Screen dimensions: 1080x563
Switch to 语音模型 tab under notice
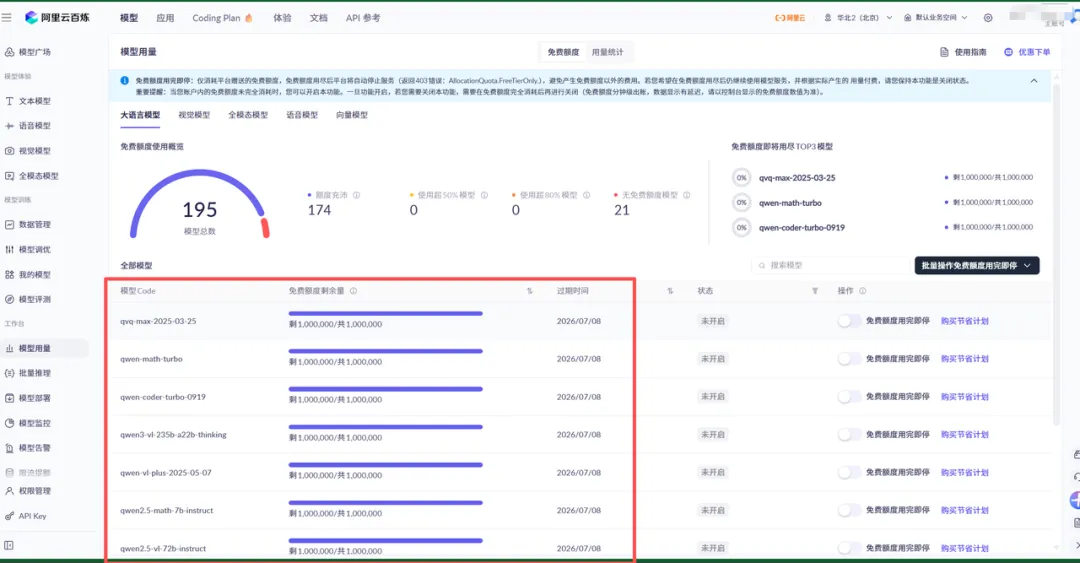pyautogui.click(x=302, y=115)
